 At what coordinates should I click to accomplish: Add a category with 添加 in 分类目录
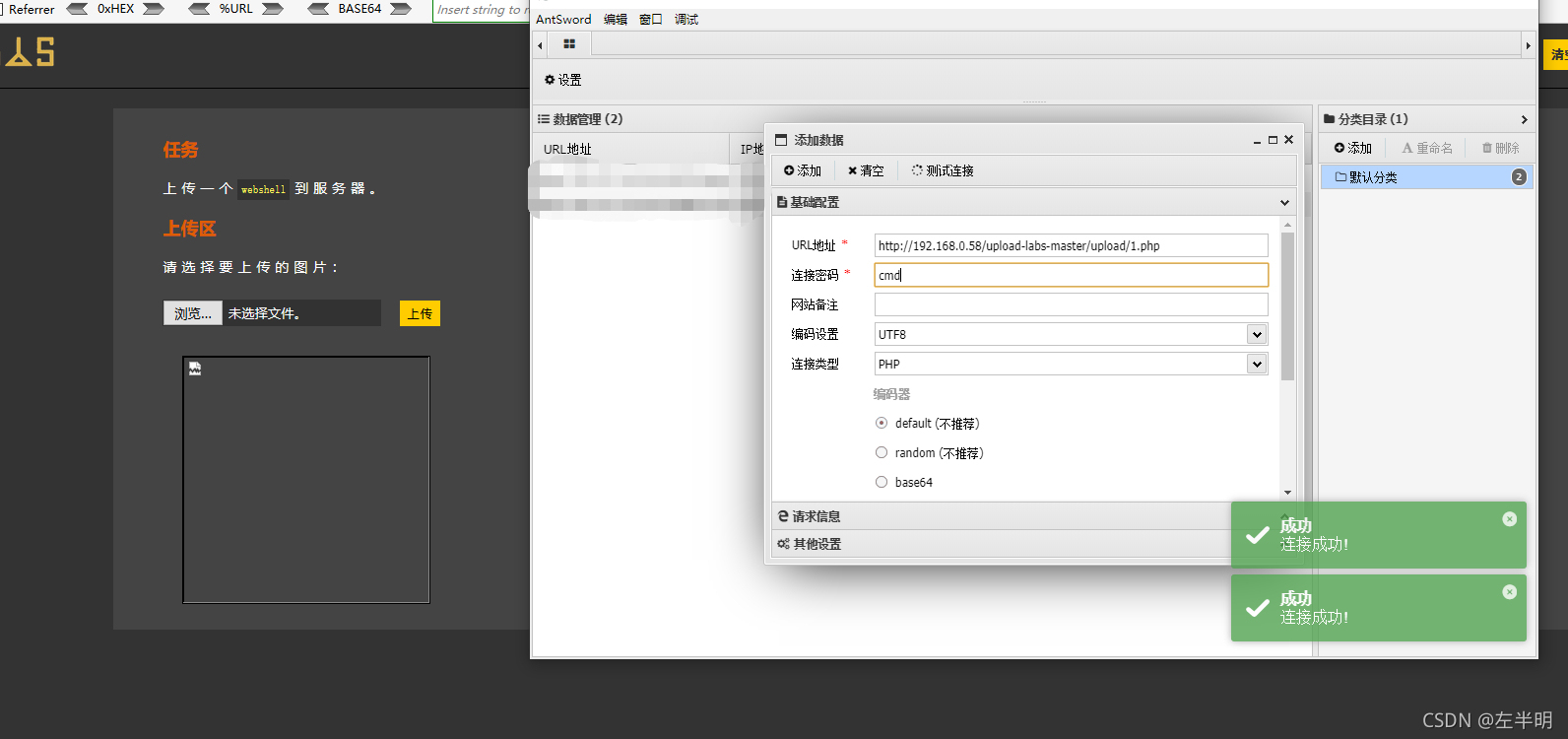[x=1353, y=148]
